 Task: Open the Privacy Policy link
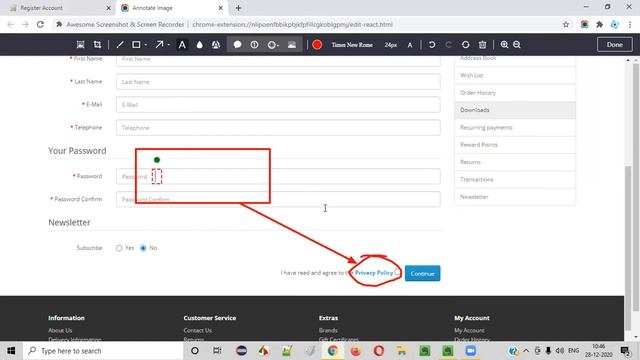tap(374, 273)
